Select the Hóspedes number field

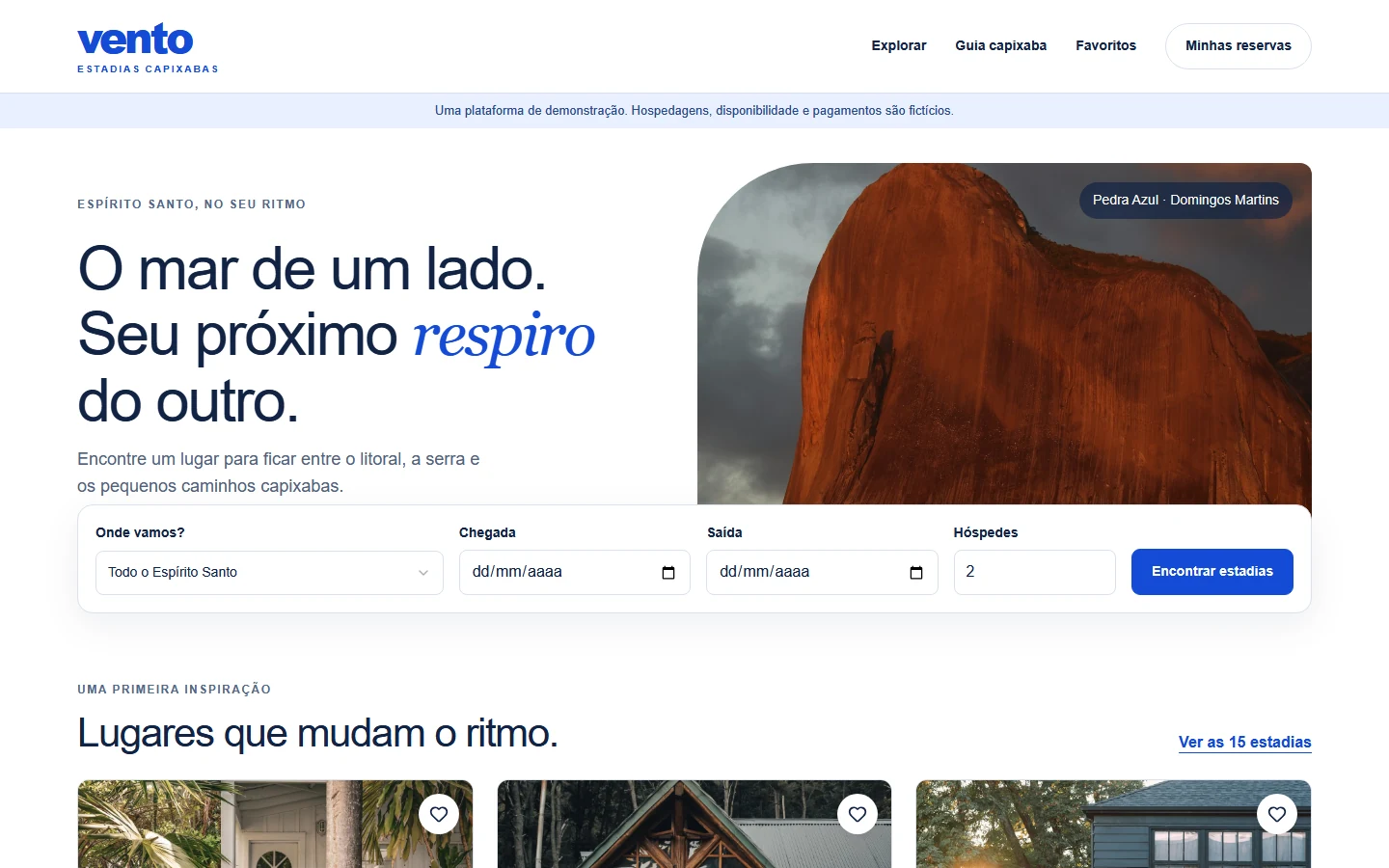tap(1035, 573)
